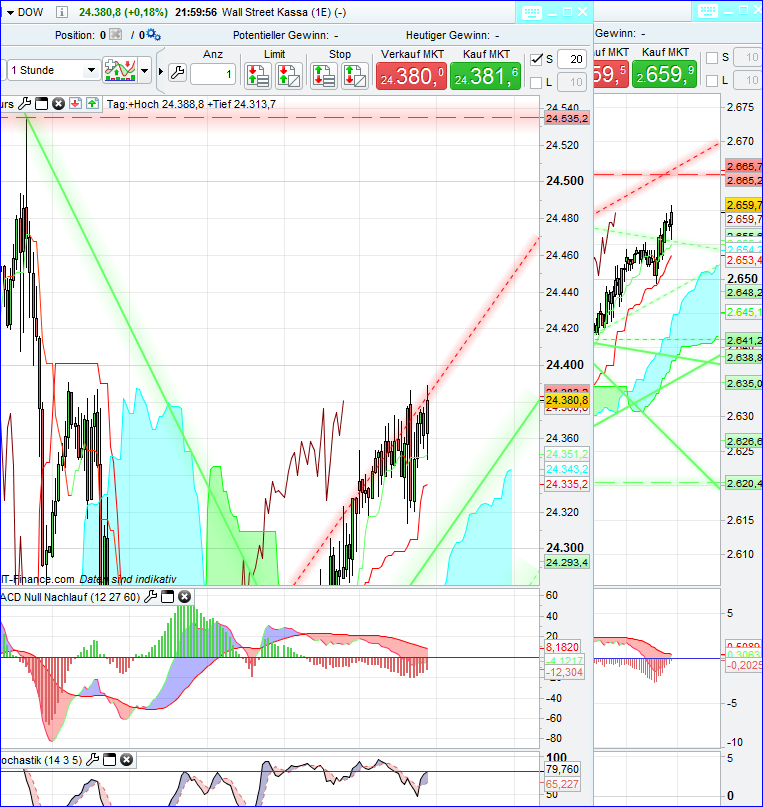
Task: Focus the Anz quantity input field
Action: [x=213, y=74]
